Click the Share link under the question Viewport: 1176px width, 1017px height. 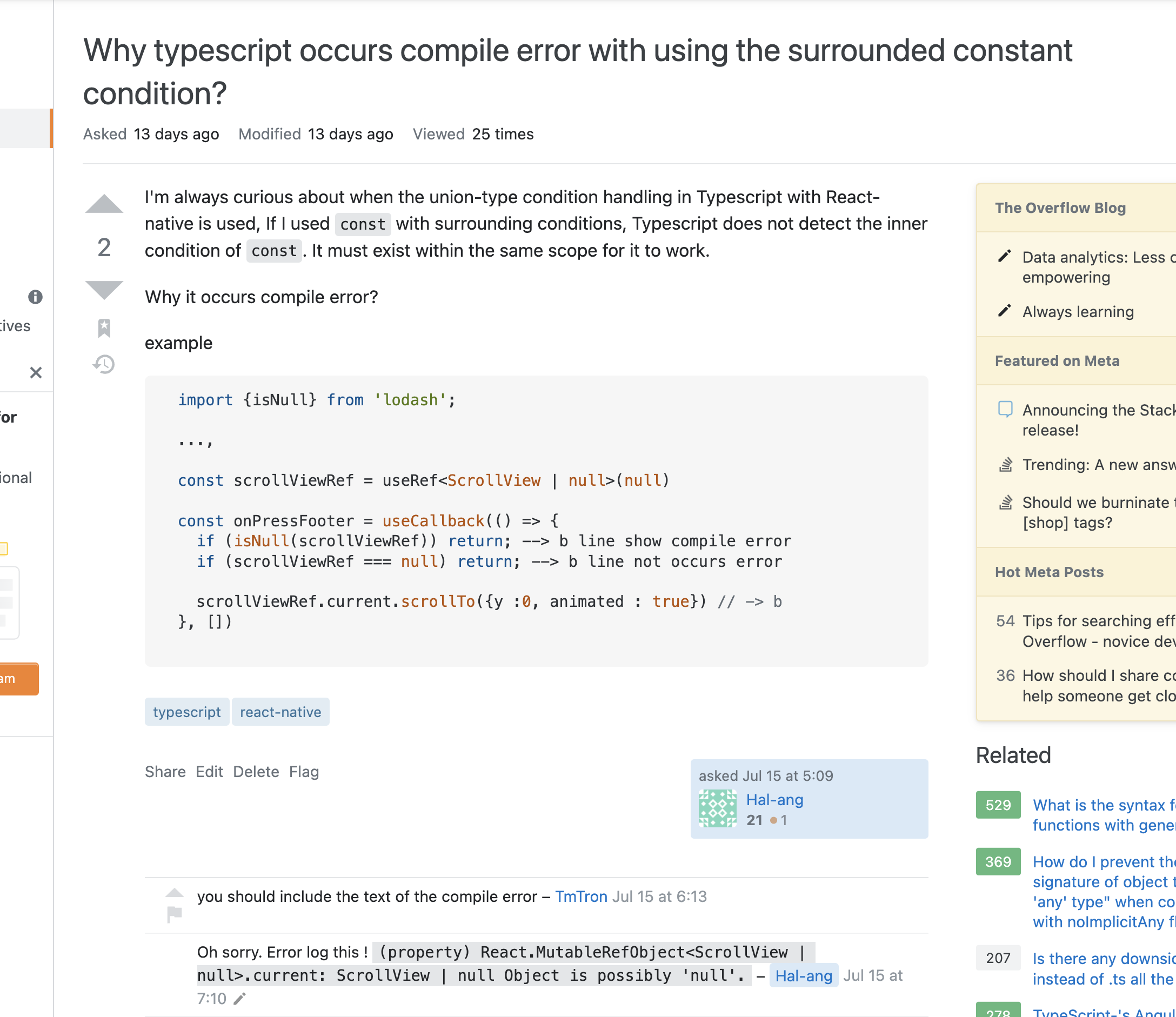coord(165,772)
